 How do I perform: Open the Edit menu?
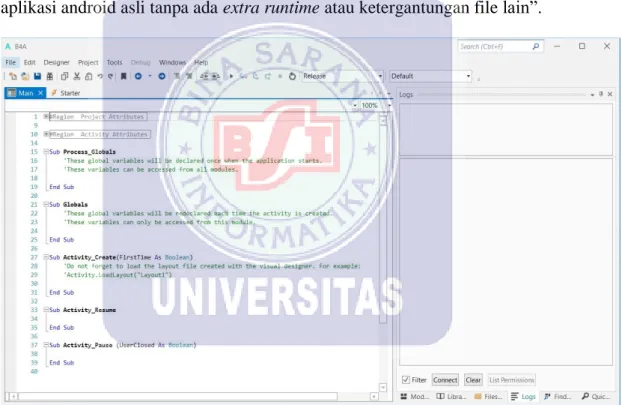(x=29, y=62)
